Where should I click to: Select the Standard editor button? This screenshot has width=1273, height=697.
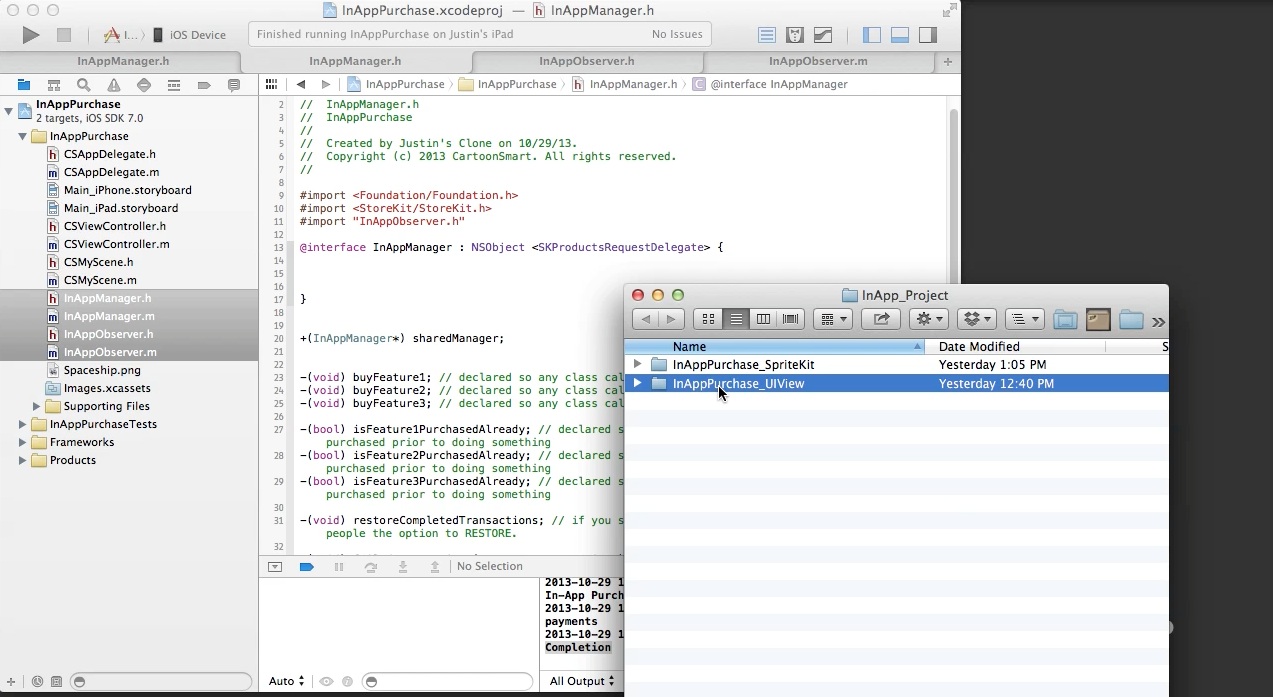pos(767,35)
